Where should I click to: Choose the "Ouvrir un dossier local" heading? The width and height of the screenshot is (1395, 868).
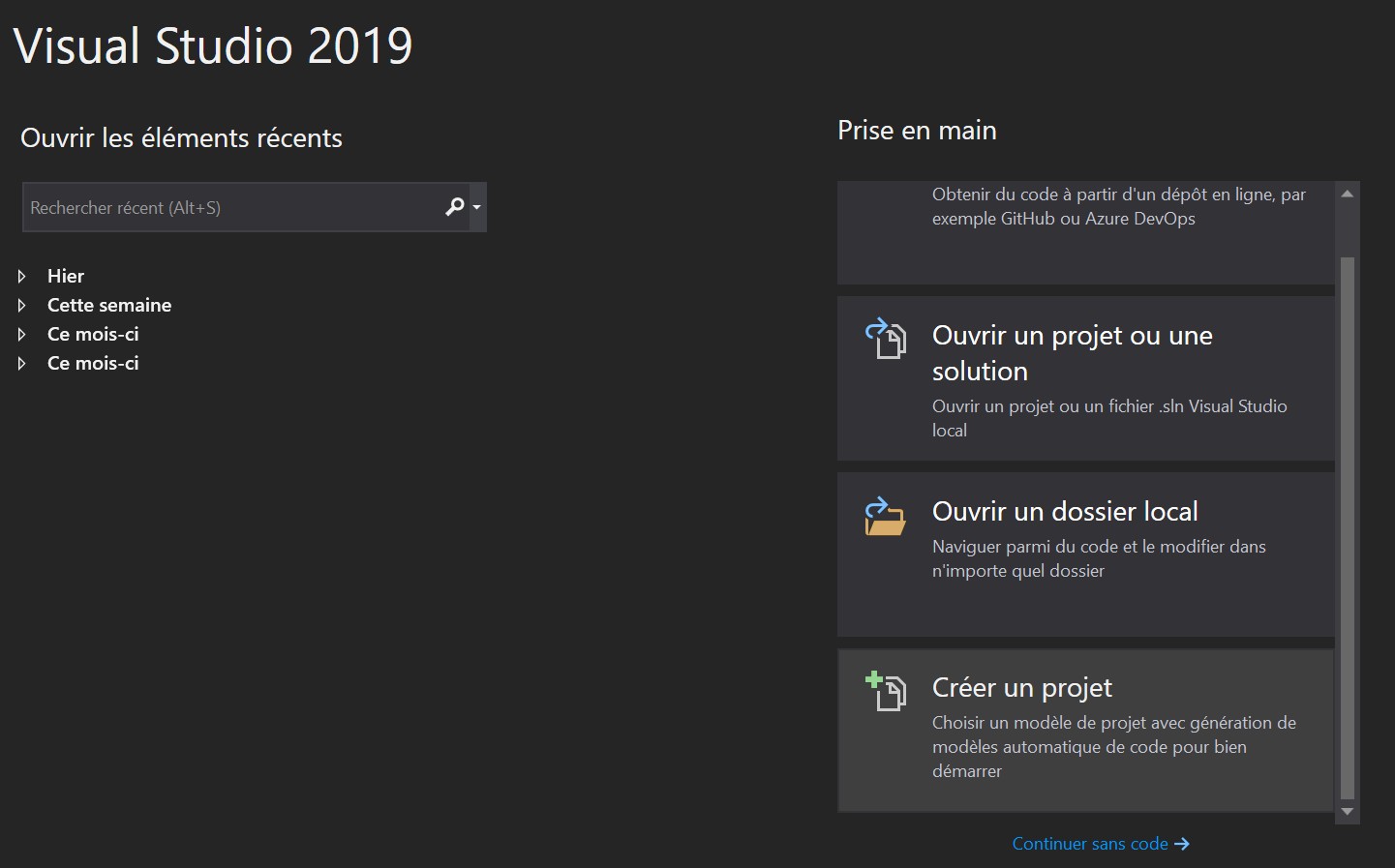coord(1065,511)
